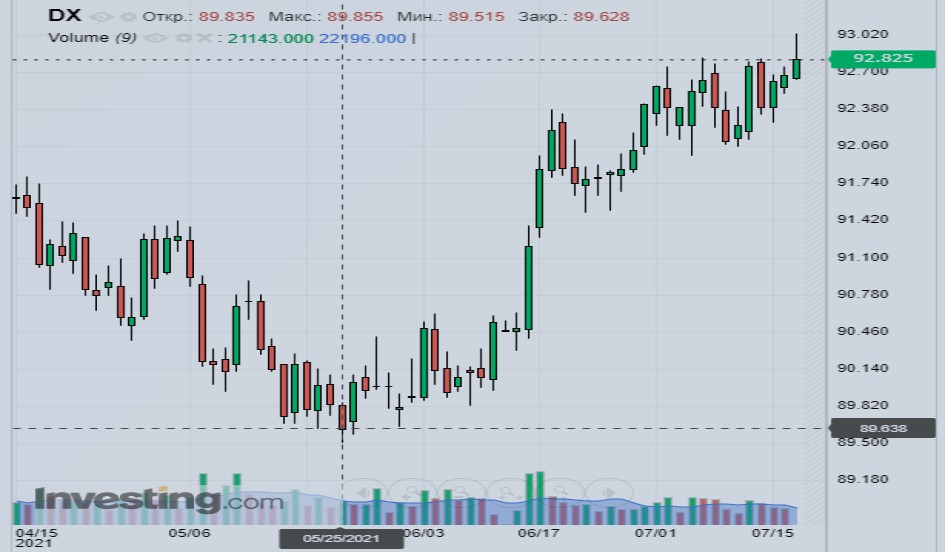The width and height of the screenshot is (945, 552).
Task: Open DX series settings gear icon
Action: (x=128, y=17)
